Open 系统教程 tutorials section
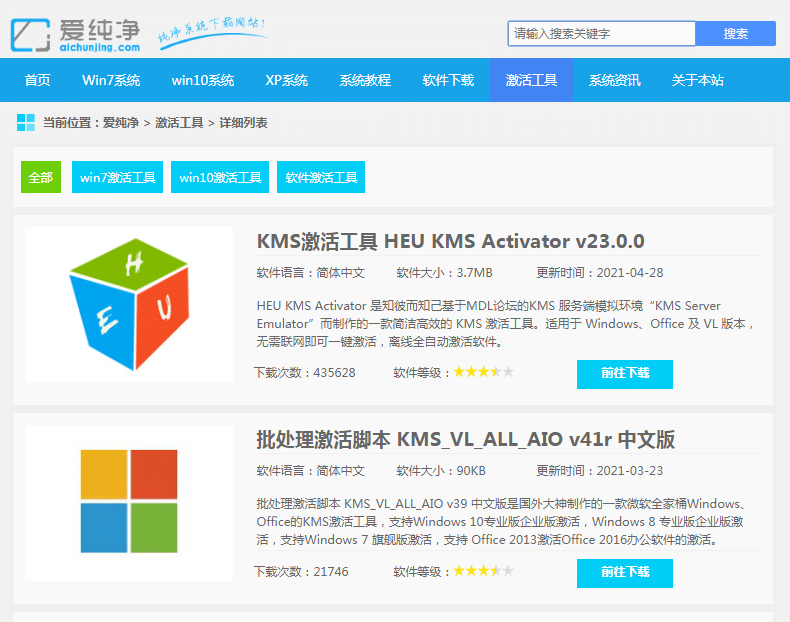Image resolution: width=790 pixels, height=622 pixels. click(x=365, y=80)
